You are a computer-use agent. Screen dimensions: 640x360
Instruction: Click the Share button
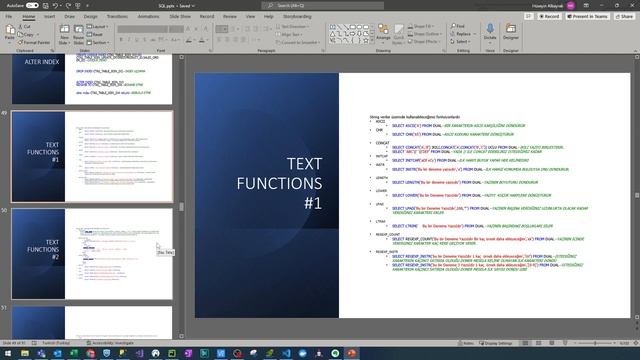coord(624,16)
